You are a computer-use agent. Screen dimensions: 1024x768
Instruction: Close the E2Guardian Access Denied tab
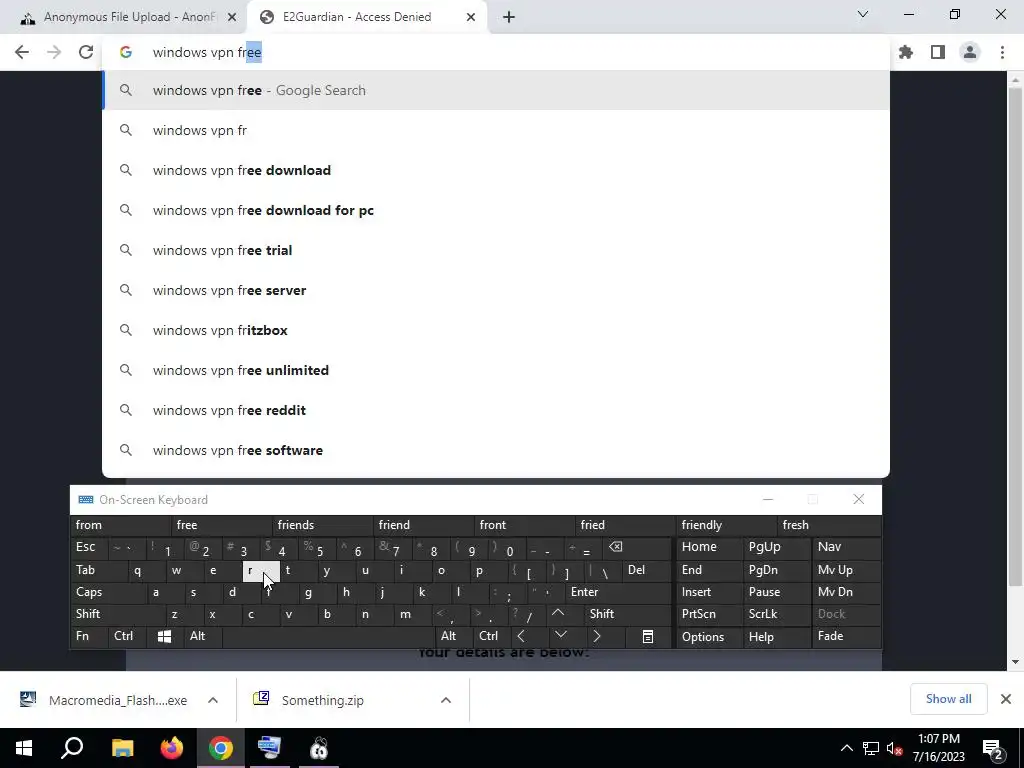[471, 17]
